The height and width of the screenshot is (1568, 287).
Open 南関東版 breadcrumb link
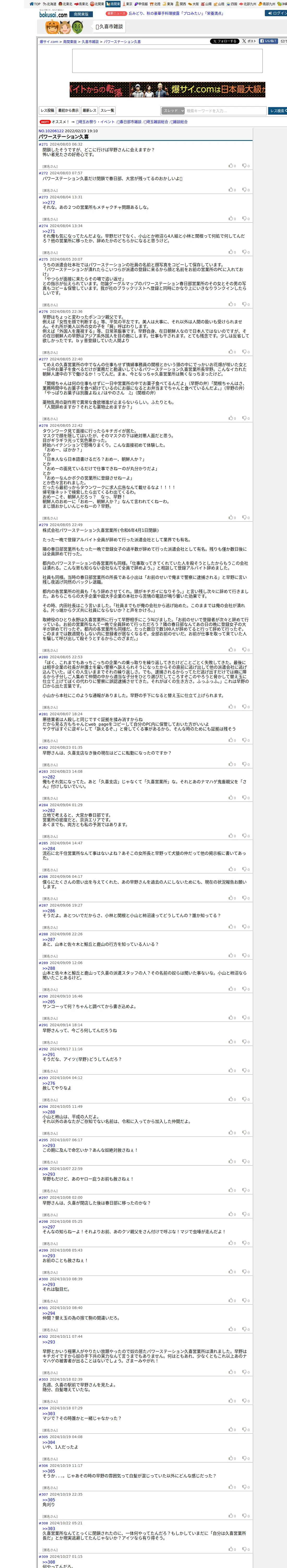(70, 42)
